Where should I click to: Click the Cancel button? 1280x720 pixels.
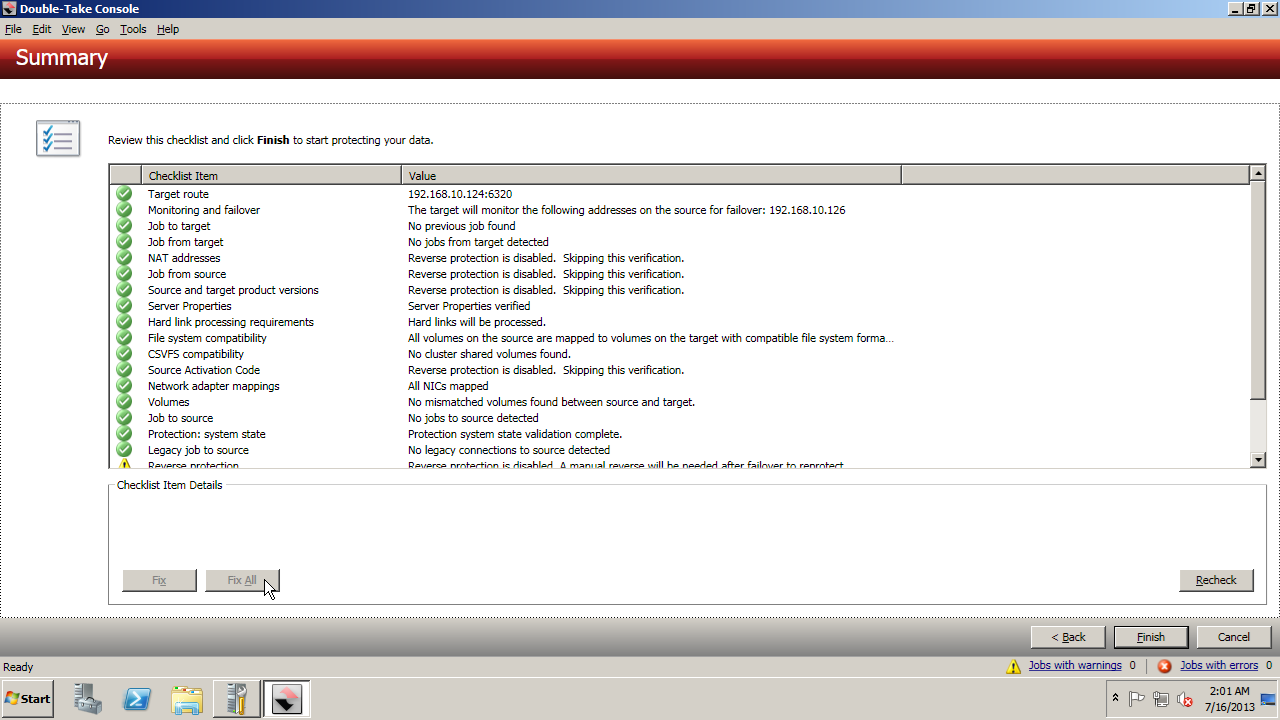pos(1234,637)
